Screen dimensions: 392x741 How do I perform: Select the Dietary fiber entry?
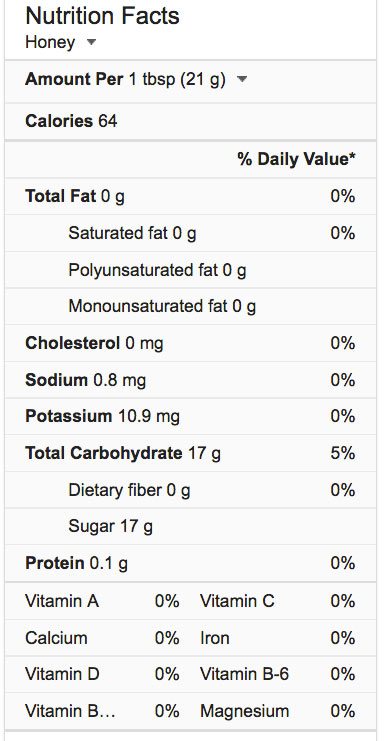click(129, 490)
